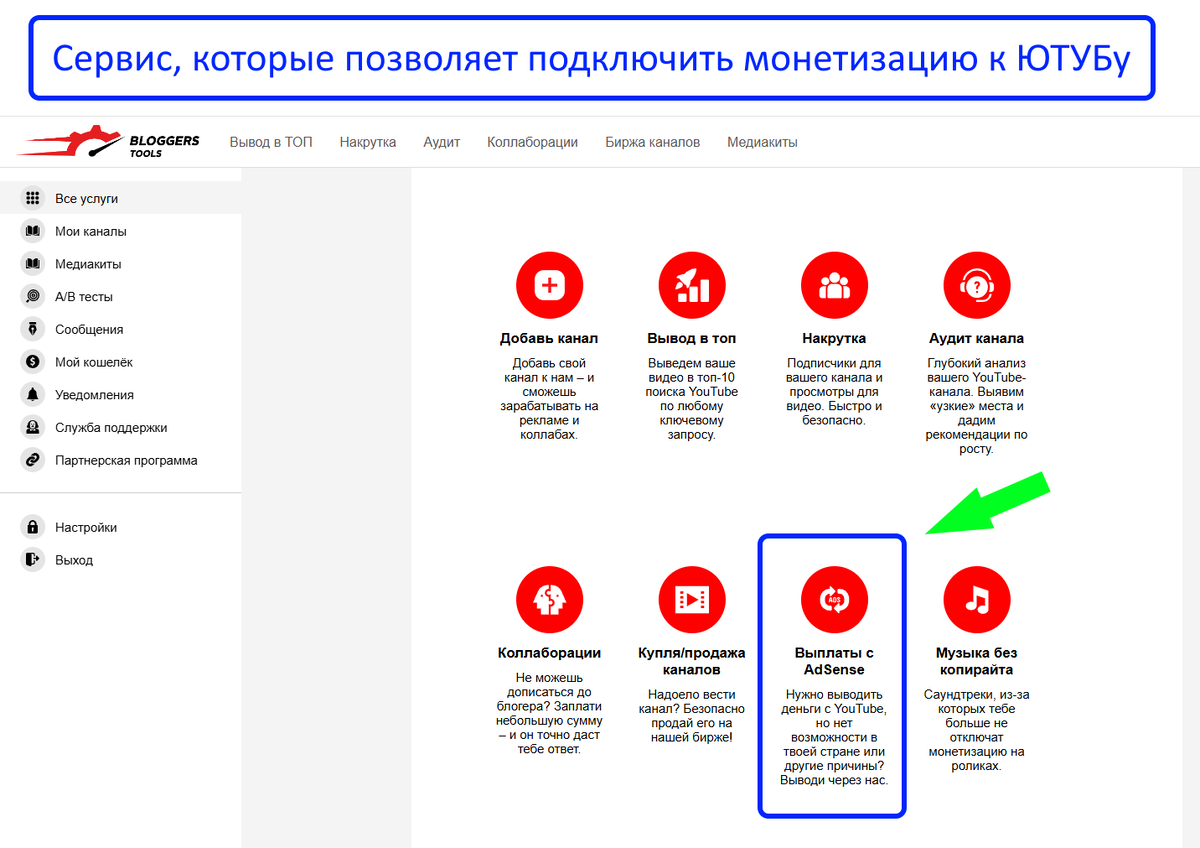
Task: Open Накрутка in the top navigation
Action: click(x=368, y=142)
